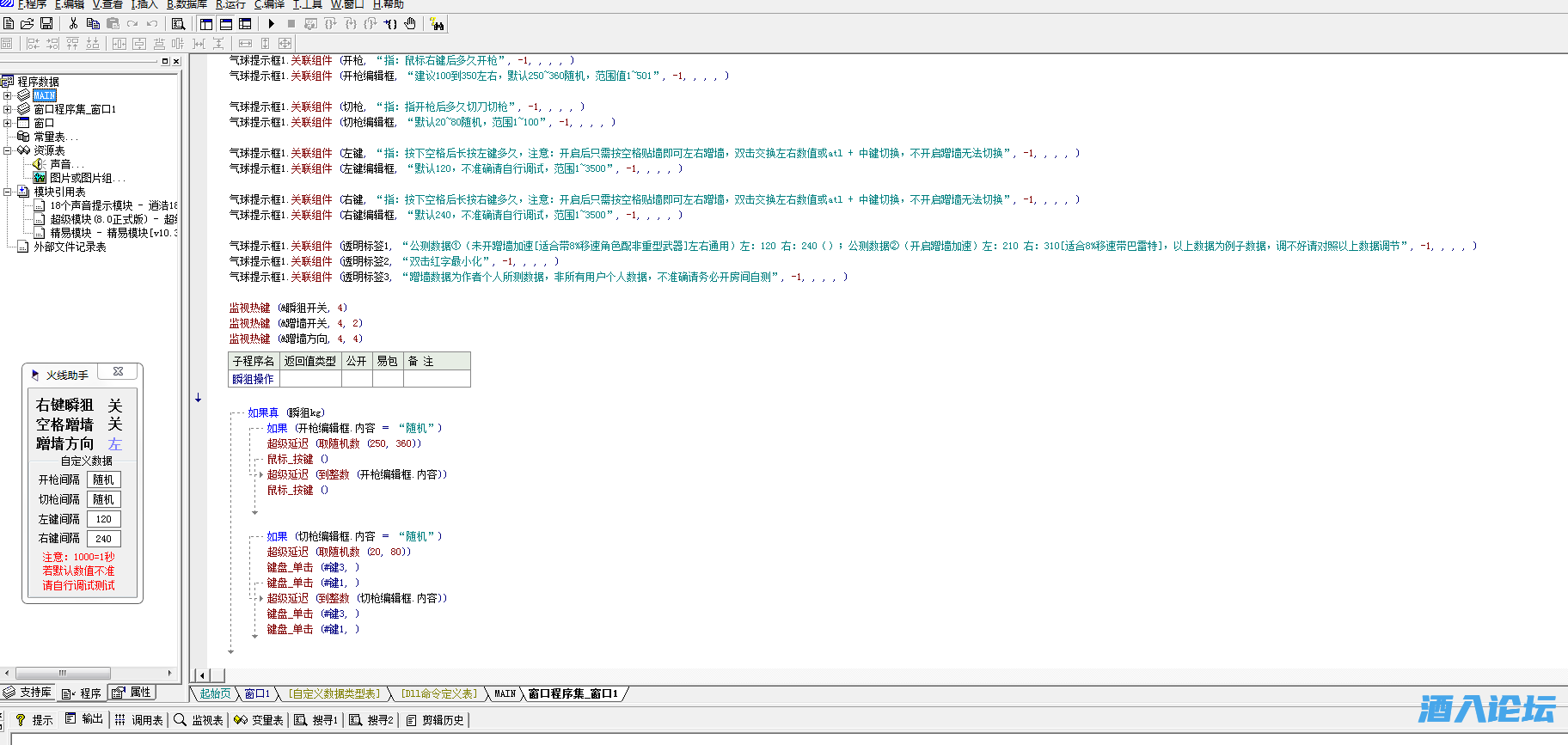Click the left panel's horizontal scrollbar thumb
This screenshot has height=745, width=1568.
(x=62, y=673)
